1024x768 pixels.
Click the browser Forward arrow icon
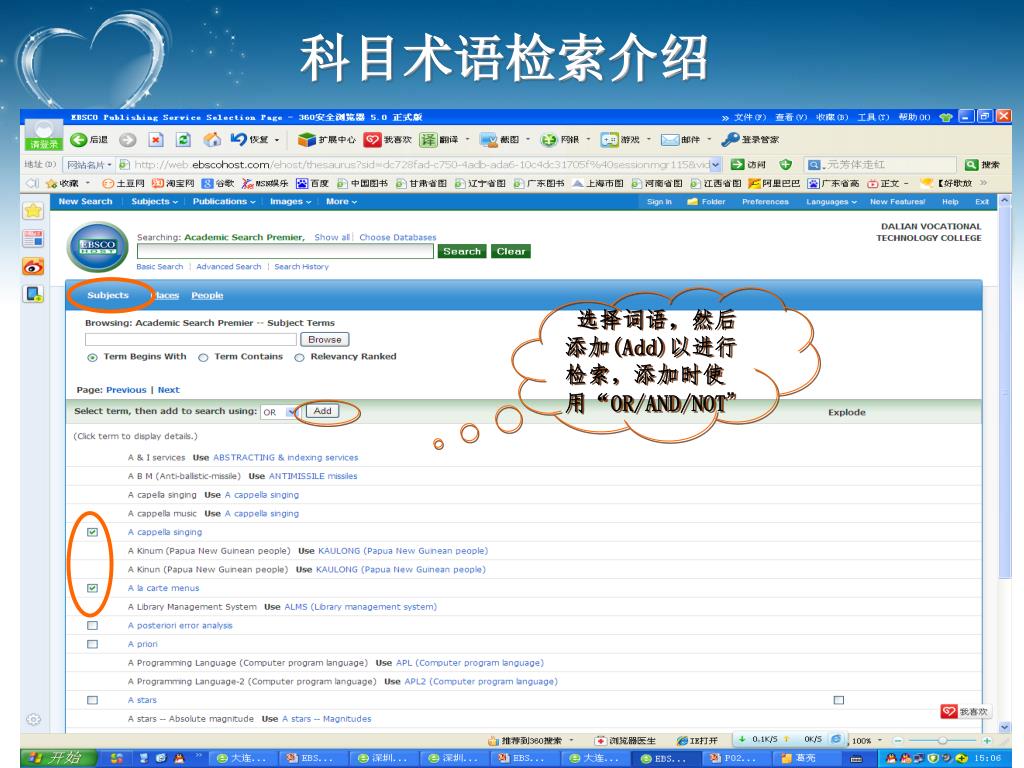[x=127, y=140]
